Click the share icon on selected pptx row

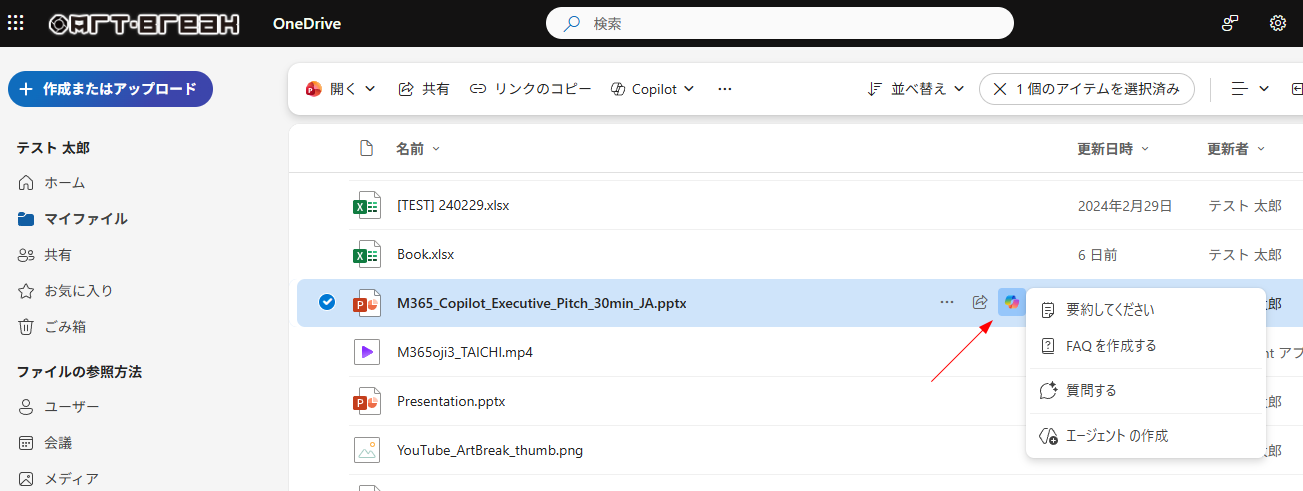980,302
